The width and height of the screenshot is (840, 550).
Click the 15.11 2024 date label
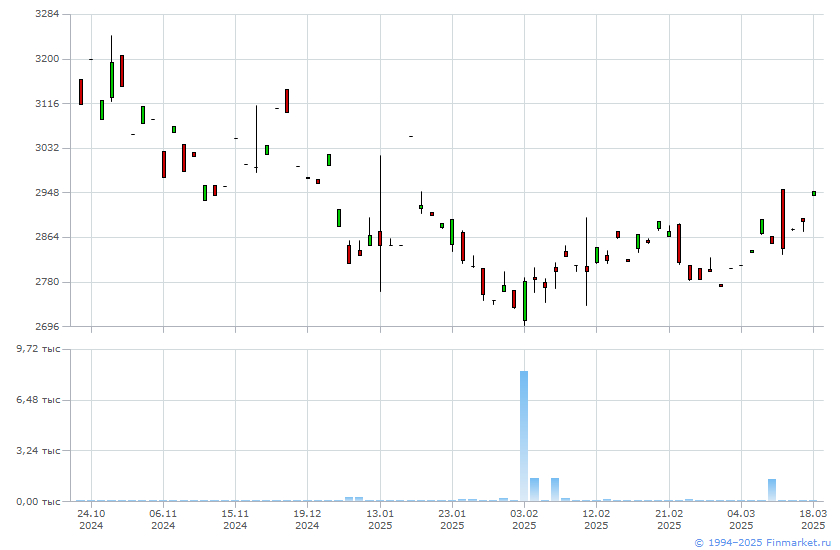(235, 518)
